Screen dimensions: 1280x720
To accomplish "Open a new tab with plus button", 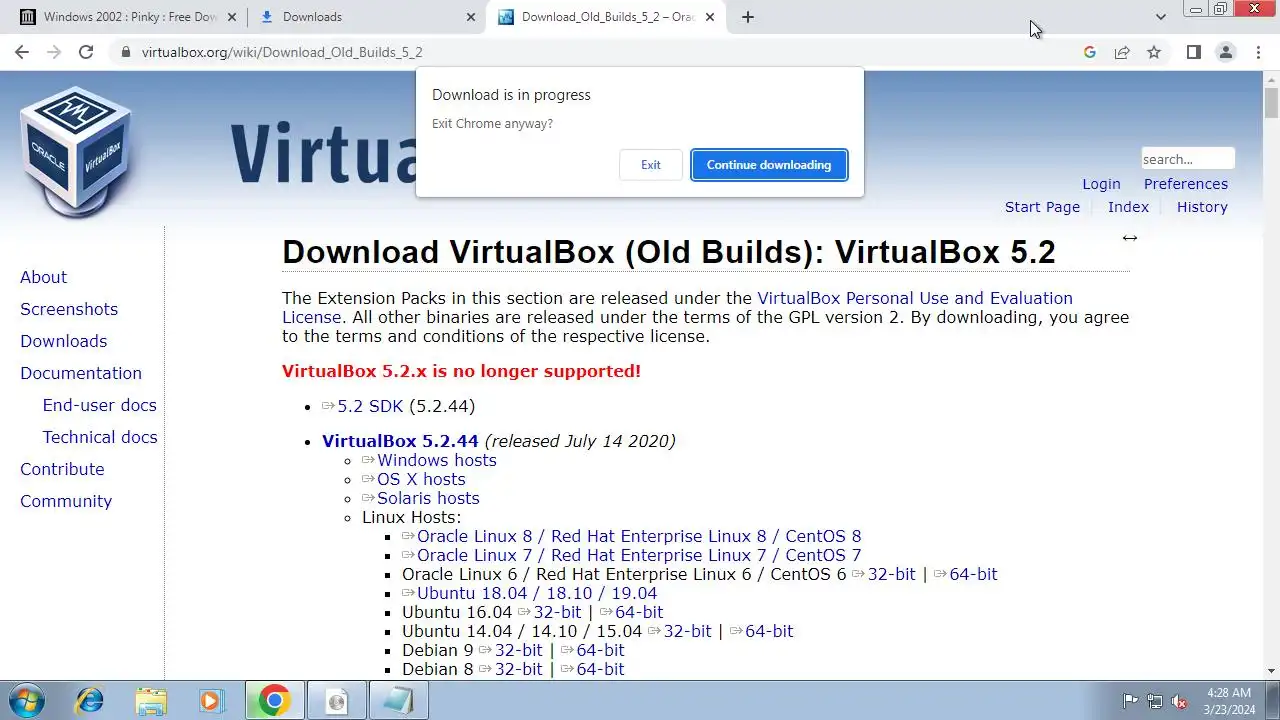I will pyautogui.click(x=748, y=17).
